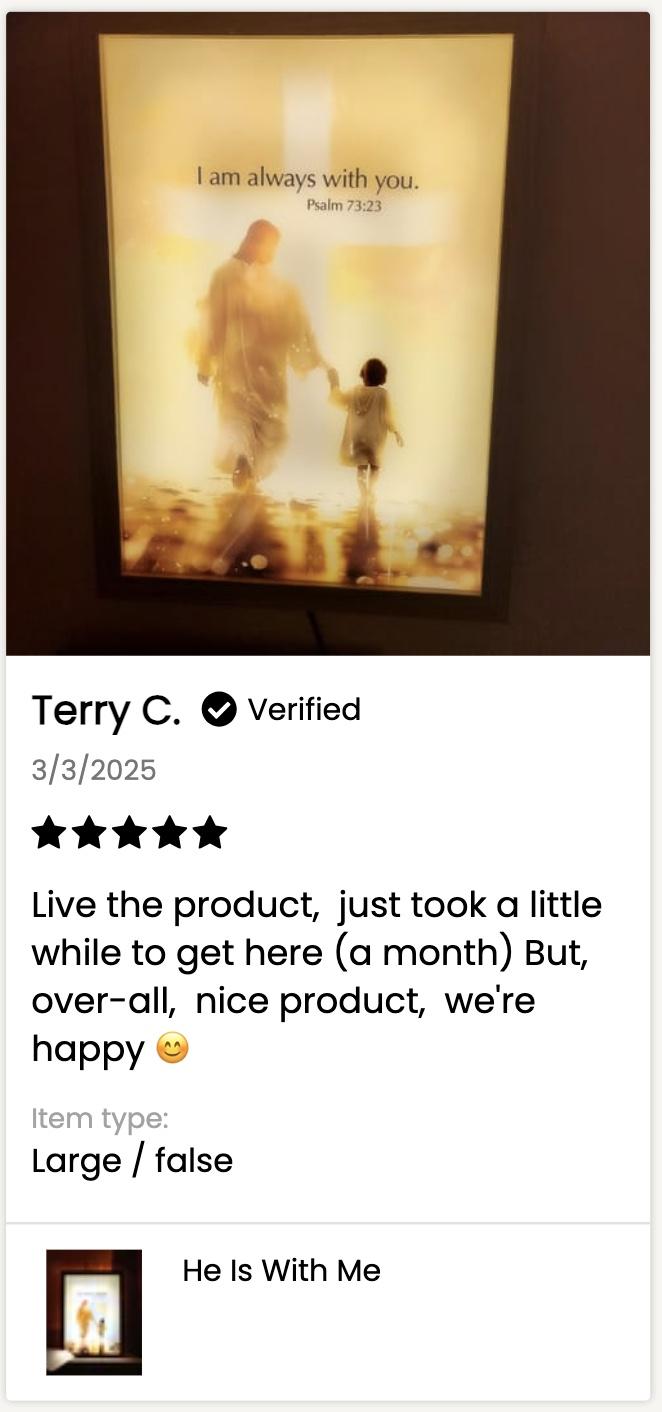This screenshot has height=1412, width=662.
Task: Open the He Is With Me product thumbnail
Action: tap(94, 1312)
